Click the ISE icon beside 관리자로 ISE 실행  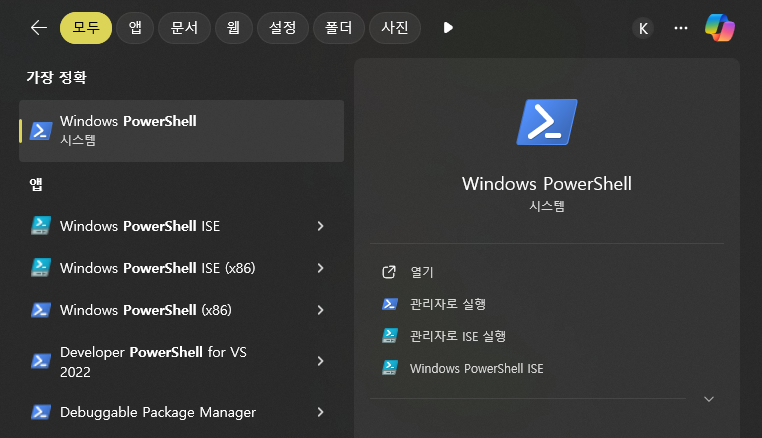pyautogui.click(x=390, y=335)
